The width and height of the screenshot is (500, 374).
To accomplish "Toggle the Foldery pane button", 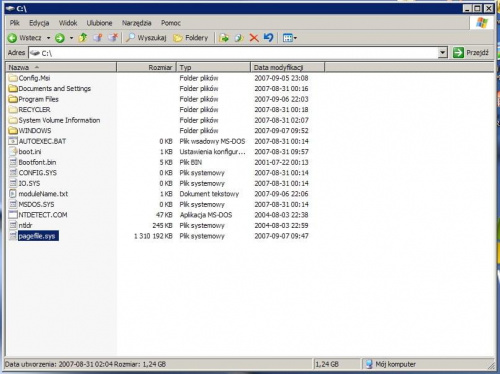I will (191, 38).
